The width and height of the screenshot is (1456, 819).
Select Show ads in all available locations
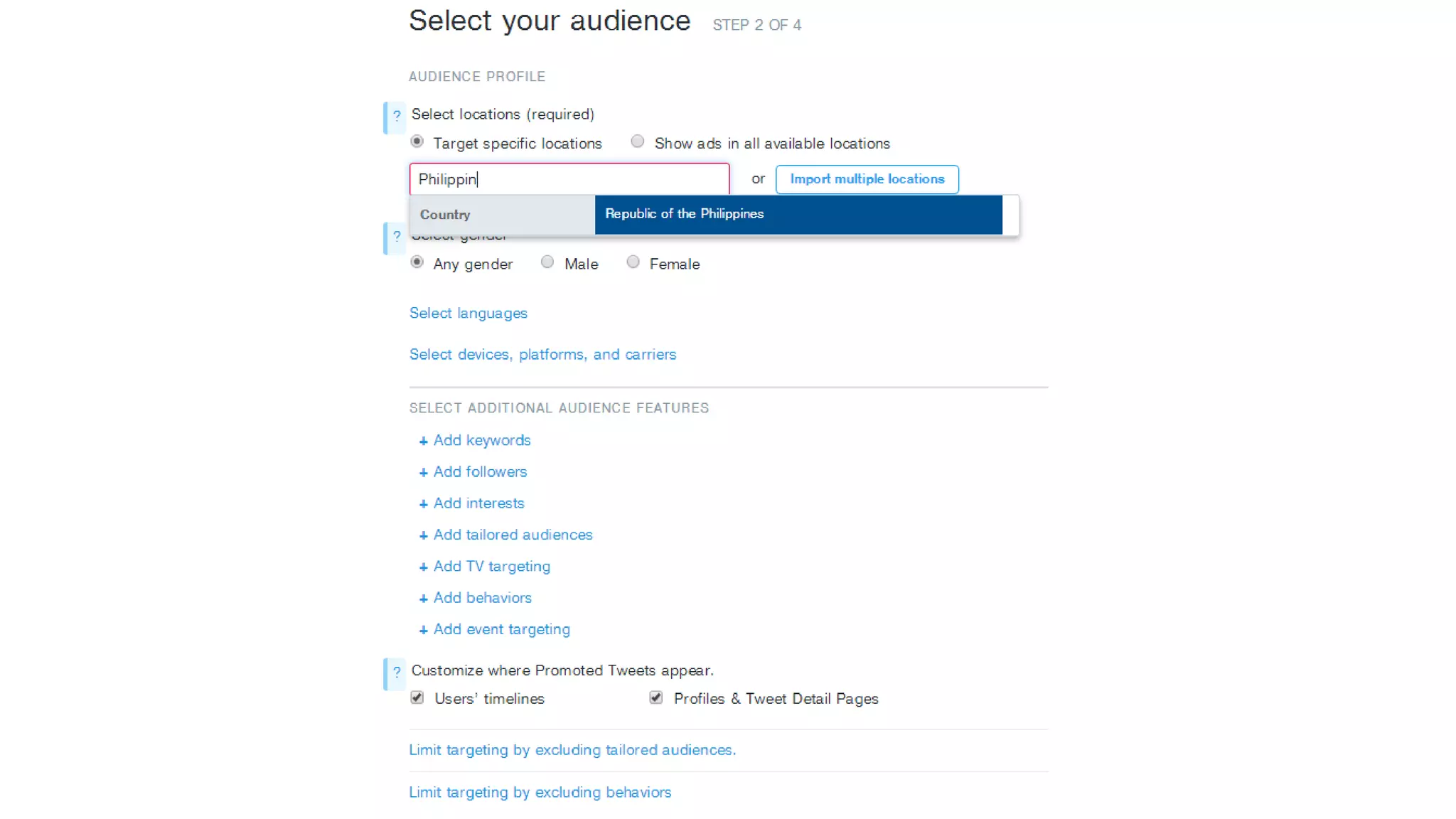(x=638, y=142)
